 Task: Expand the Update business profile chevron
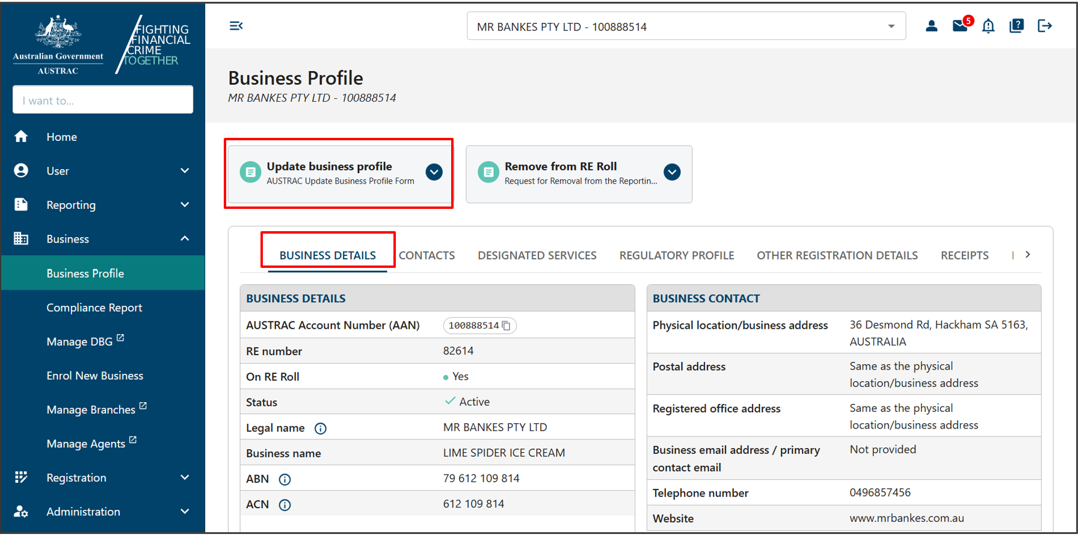[433, 172]
